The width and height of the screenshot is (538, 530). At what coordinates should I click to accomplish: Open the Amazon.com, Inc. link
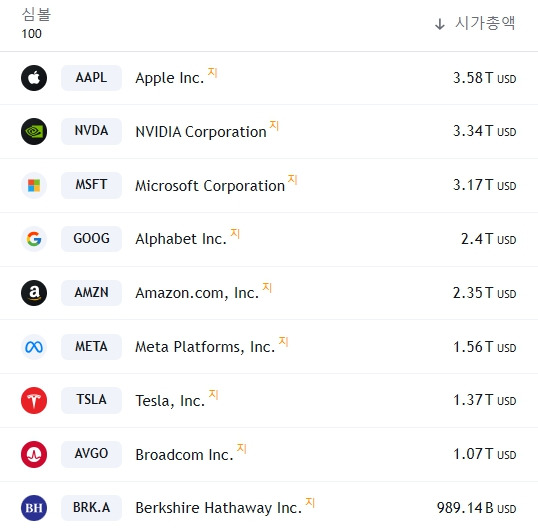point(197,293)
